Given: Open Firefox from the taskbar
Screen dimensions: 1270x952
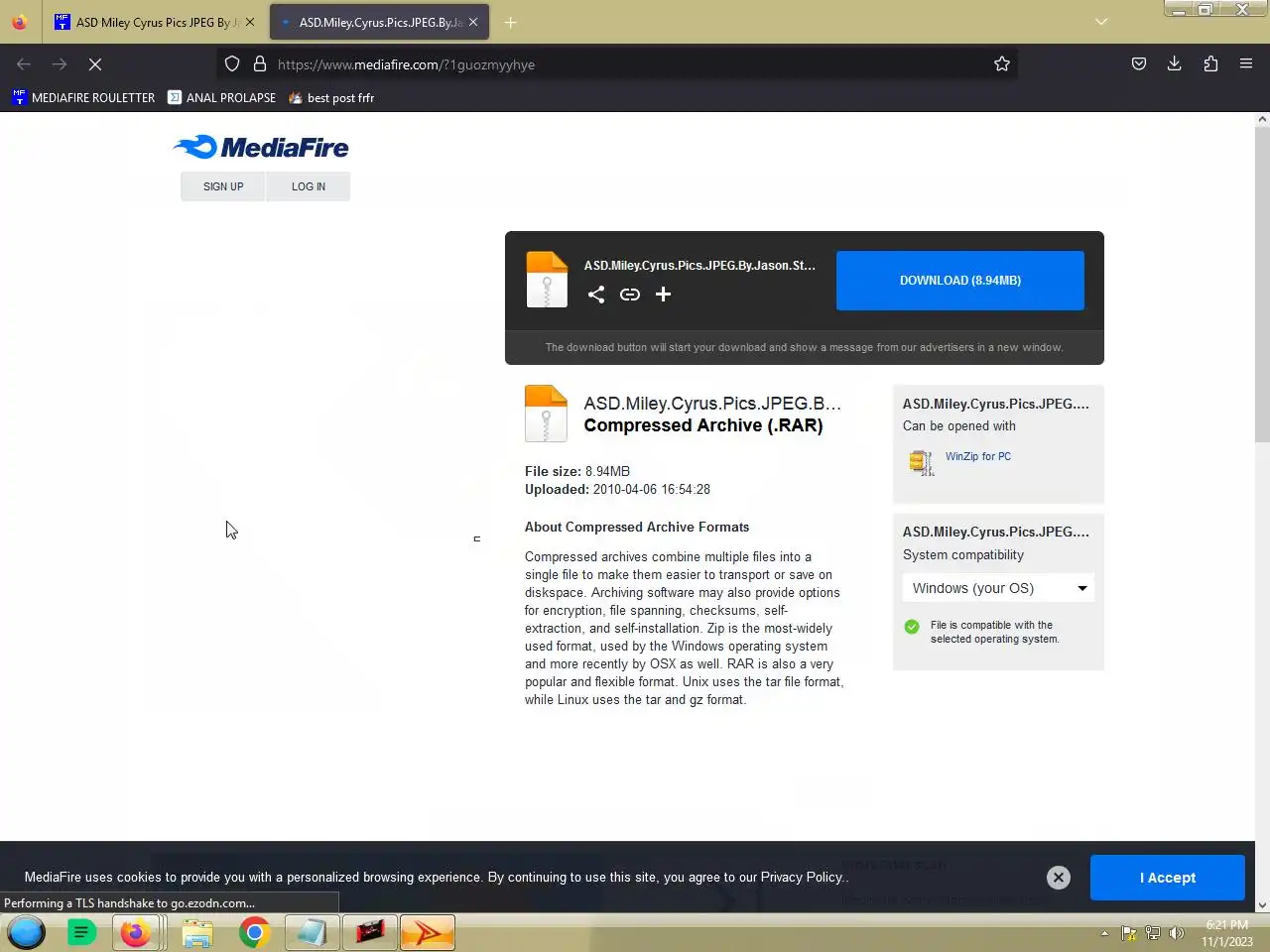Looking at the screenshot, I should (137, 932).
